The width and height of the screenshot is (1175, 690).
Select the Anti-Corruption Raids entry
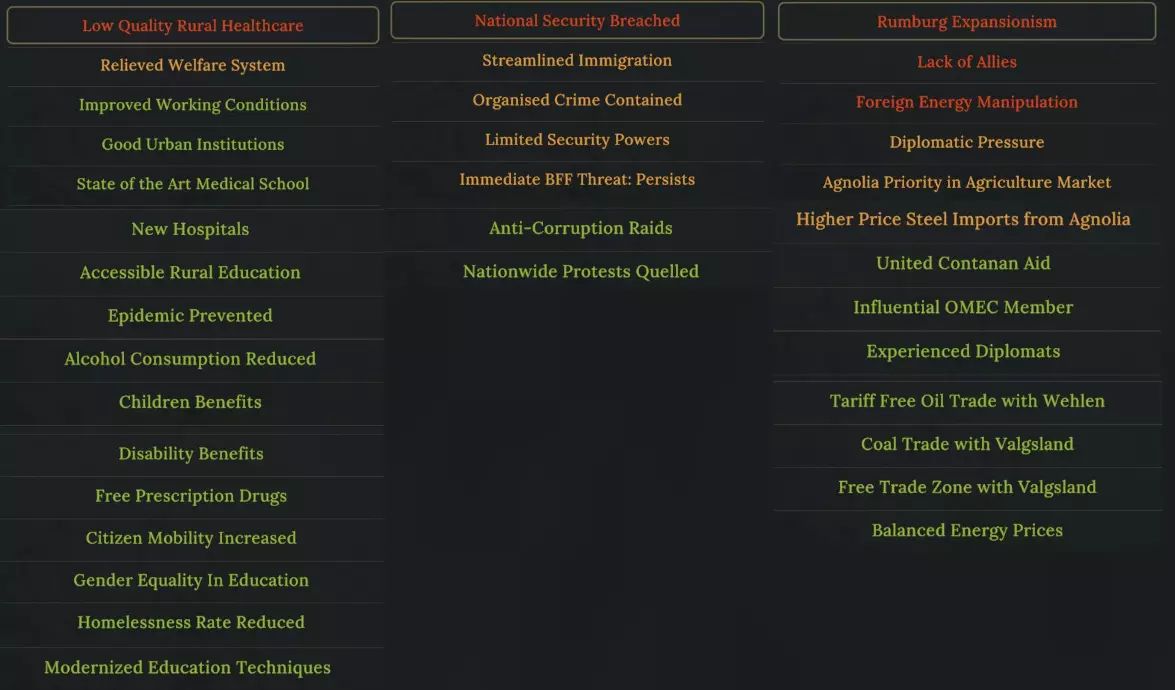pos(580,228)
